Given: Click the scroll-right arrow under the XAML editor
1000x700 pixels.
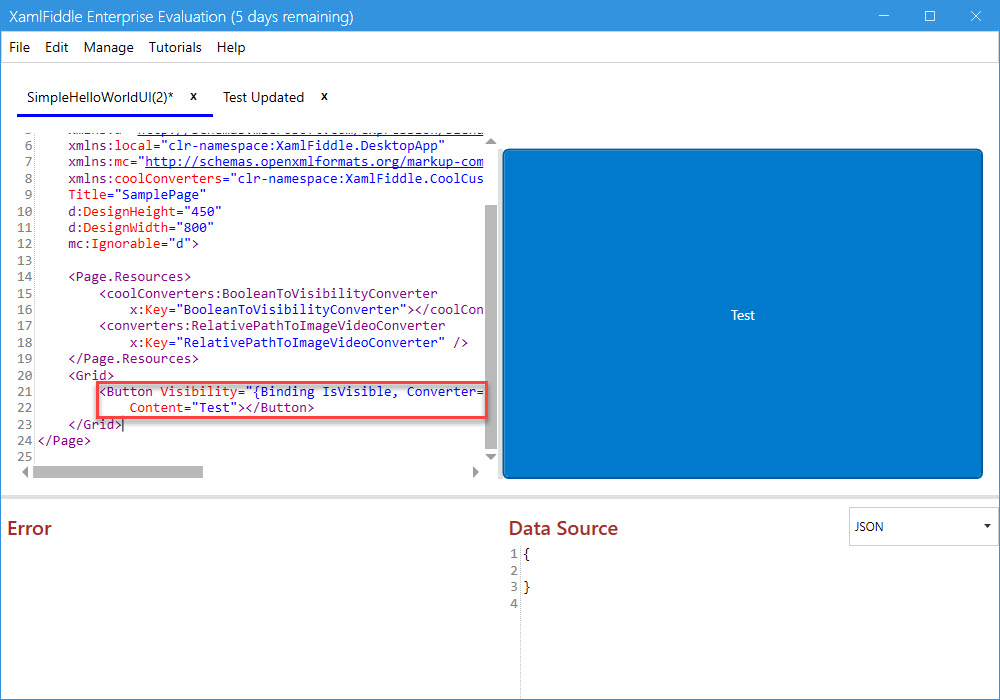Looking at the screenshot, I should pos(476,471).
